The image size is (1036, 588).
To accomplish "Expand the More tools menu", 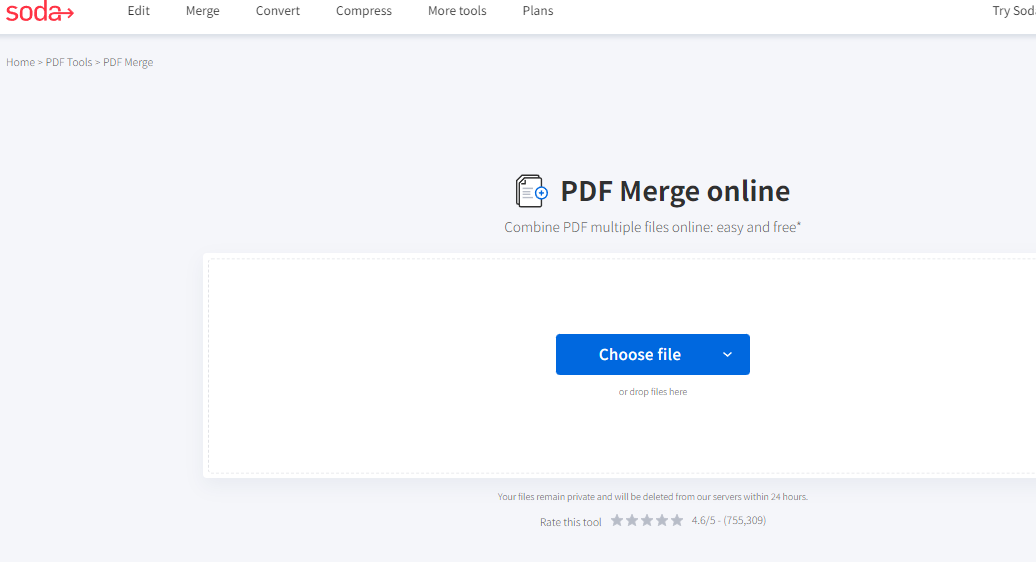I will point(457,11).
